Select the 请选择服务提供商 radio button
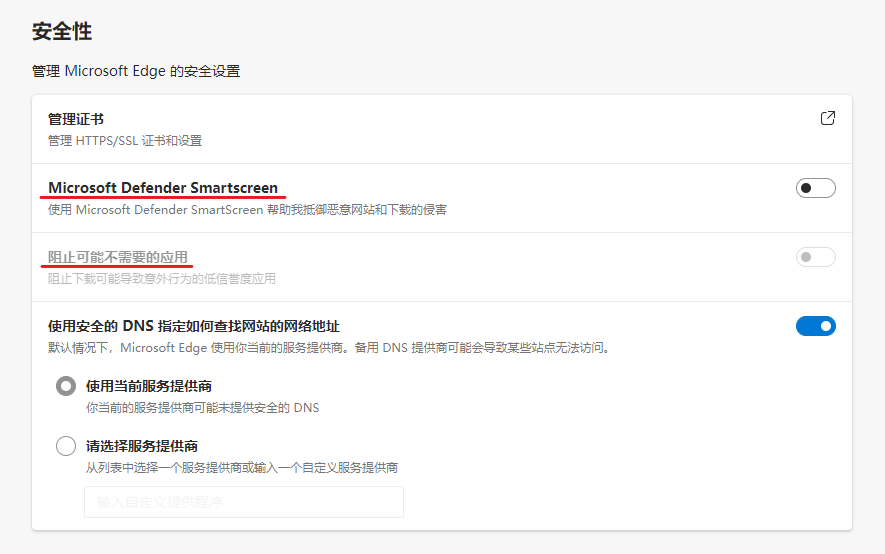The image size is (885, 554). tap(66, 446)
